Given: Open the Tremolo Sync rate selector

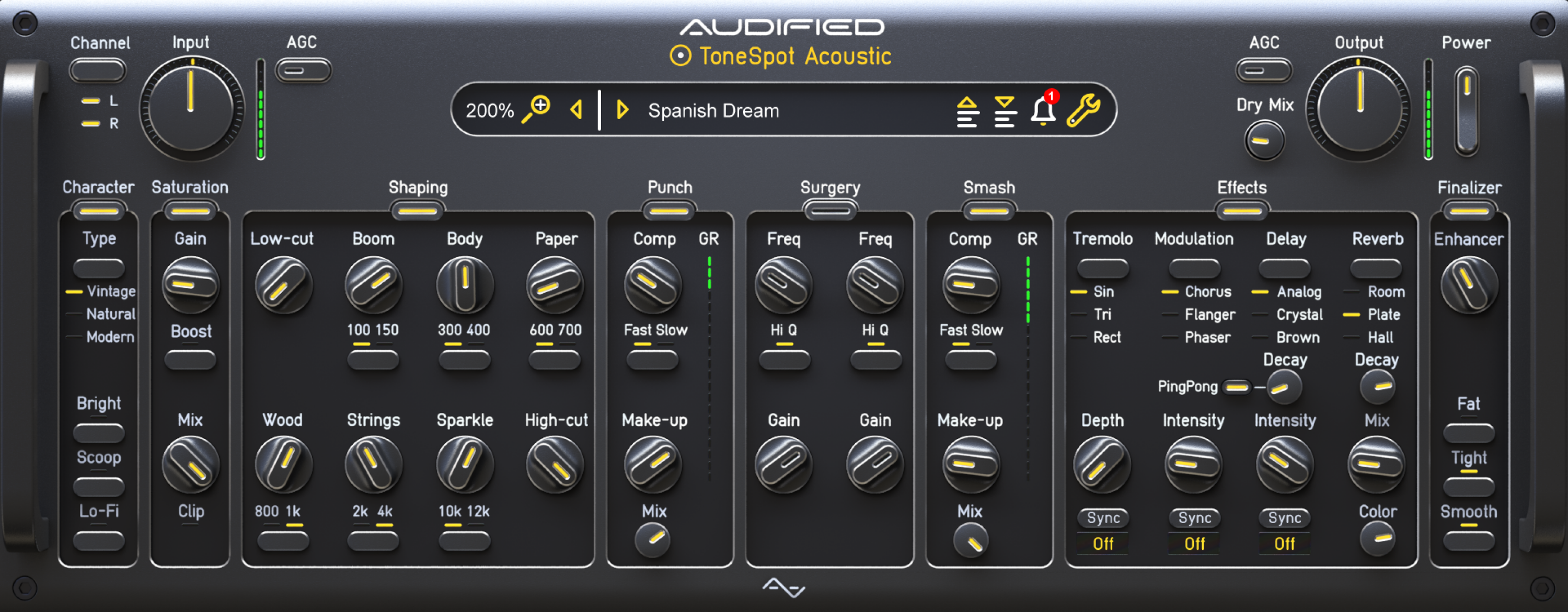Looking at the screenshot, I should pyautogui.click(x=1102, y=544).
